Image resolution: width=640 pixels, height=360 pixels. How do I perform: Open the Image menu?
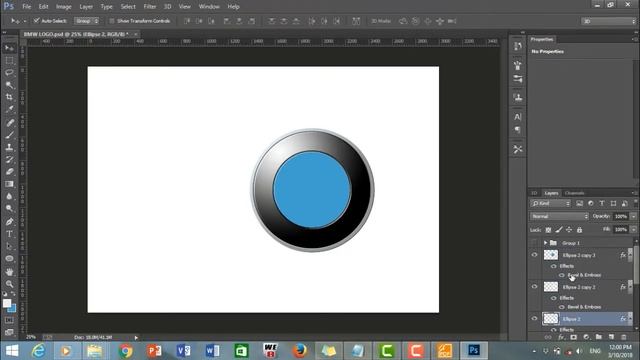tap(63, 7)
